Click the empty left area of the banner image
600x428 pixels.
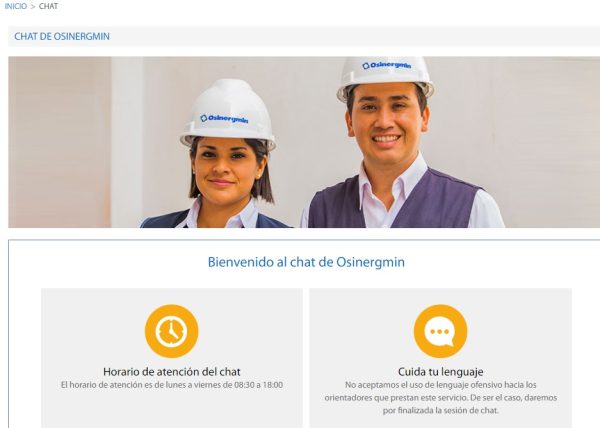[x=59, y=142]
